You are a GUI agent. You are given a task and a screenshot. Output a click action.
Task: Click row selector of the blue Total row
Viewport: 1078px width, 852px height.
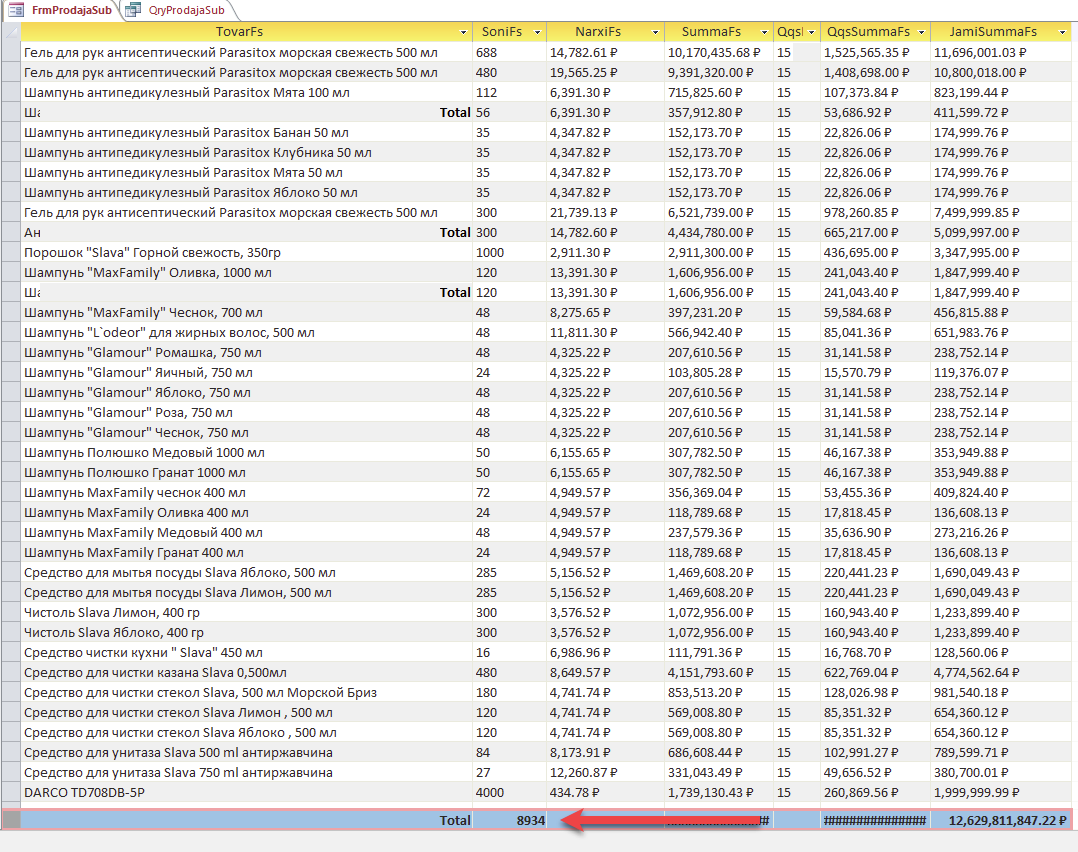(x=11, y=820)
